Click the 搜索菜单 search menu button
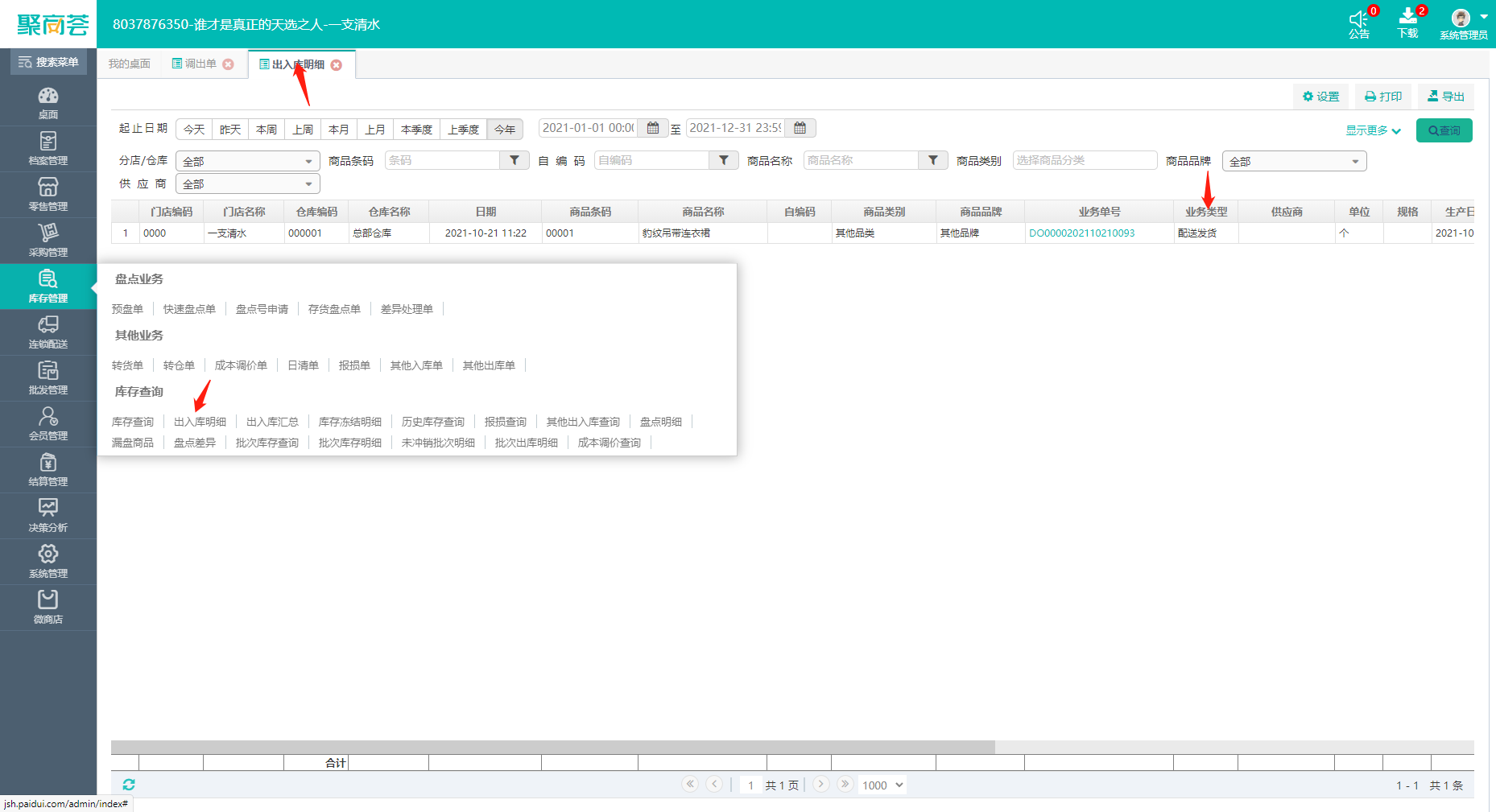The width and height of the screenshot is (1496, 812). pos(48,62)
